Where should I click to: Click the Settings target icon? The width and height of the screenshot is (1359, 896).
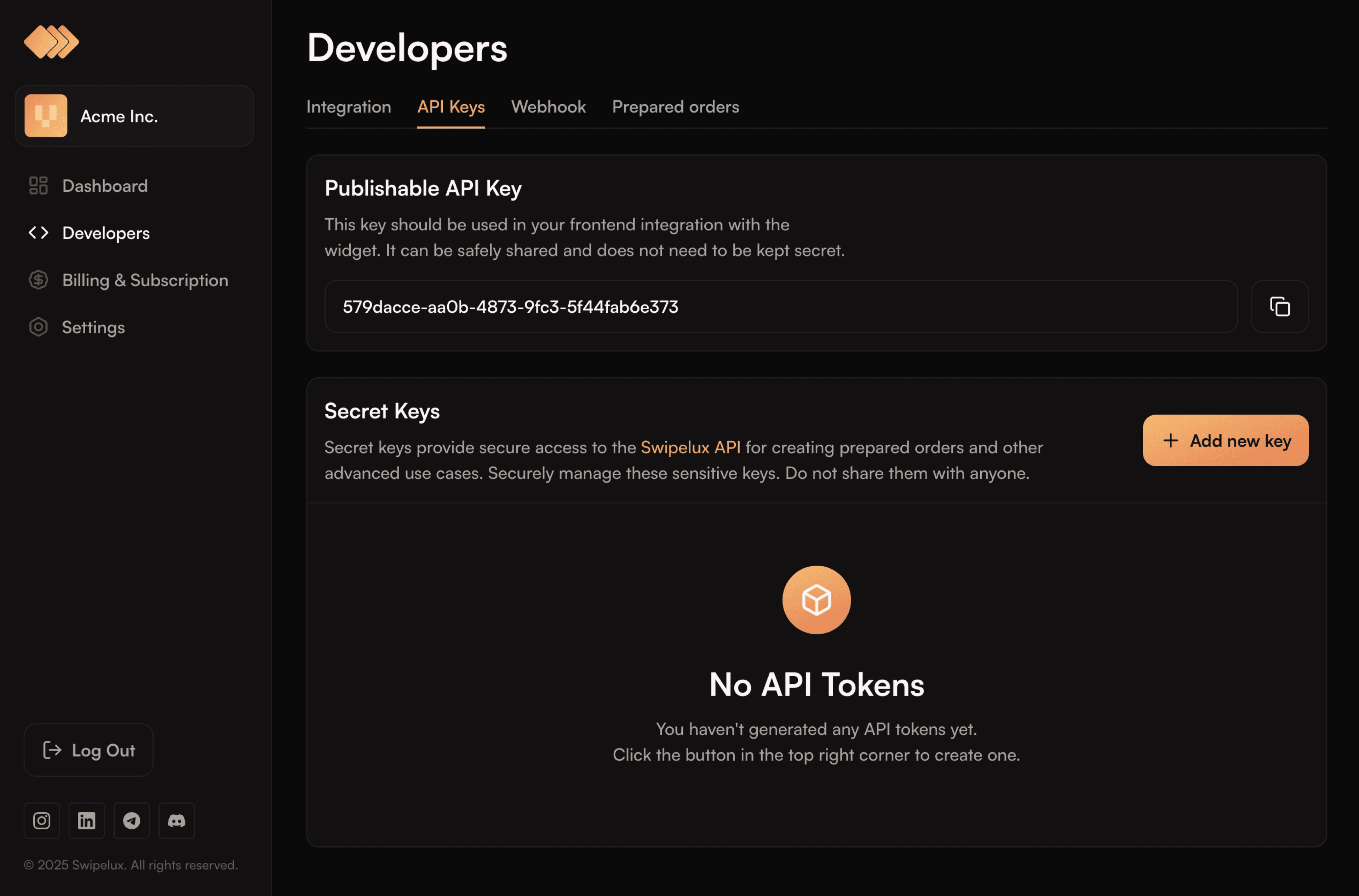[38, 327]
